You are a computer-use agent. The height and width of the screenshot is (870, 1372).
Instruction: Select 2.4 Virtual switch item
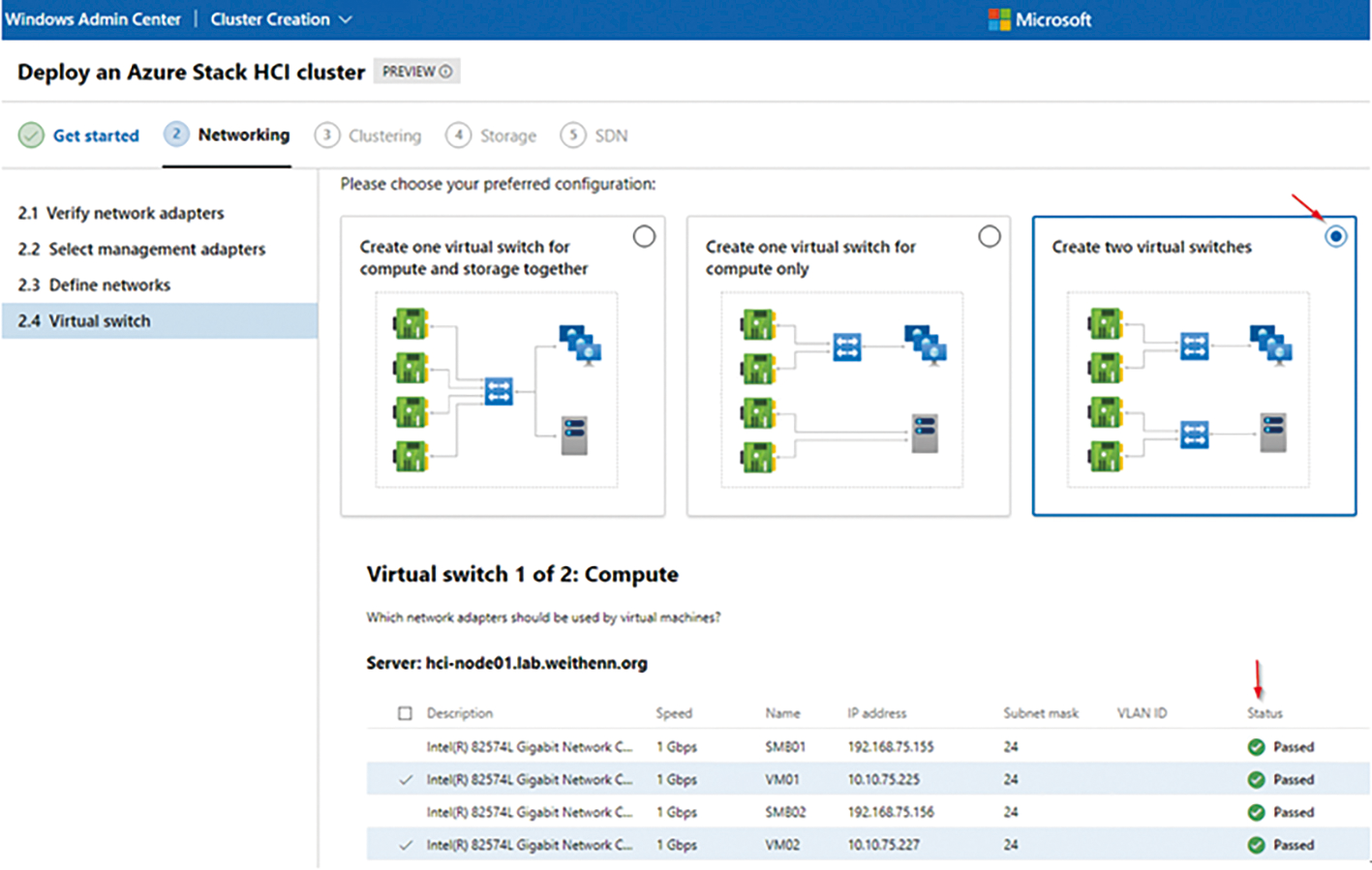pos(160,320)
